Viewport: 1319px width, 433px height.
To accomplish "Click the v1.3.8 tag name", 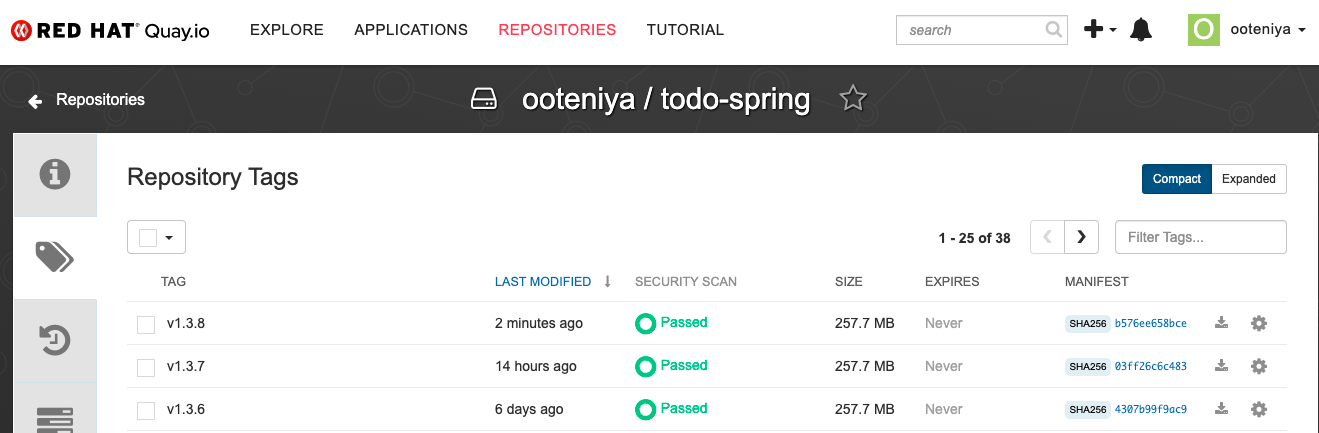I will [186, 323].
